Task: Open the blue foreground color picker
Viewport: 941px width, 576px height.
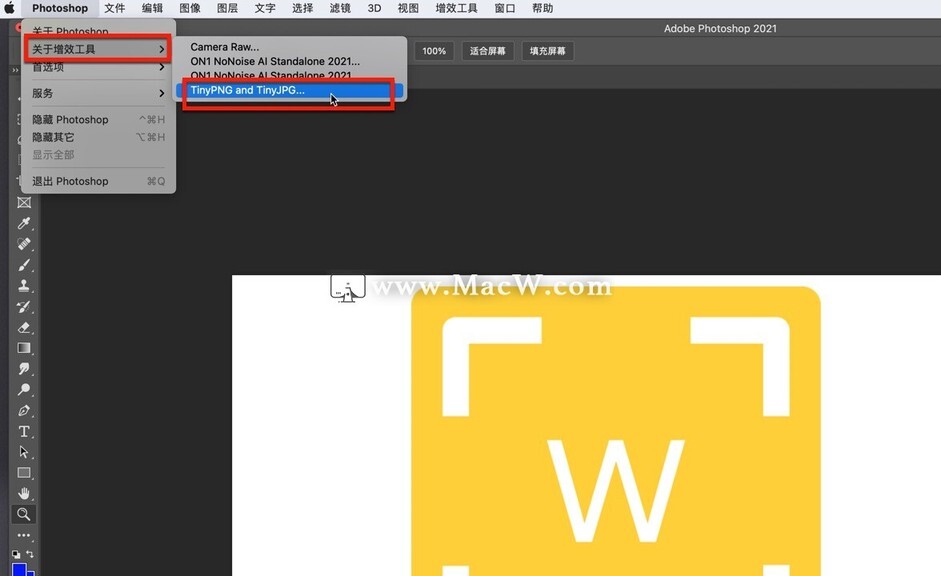Action: (x=19, y=569)
